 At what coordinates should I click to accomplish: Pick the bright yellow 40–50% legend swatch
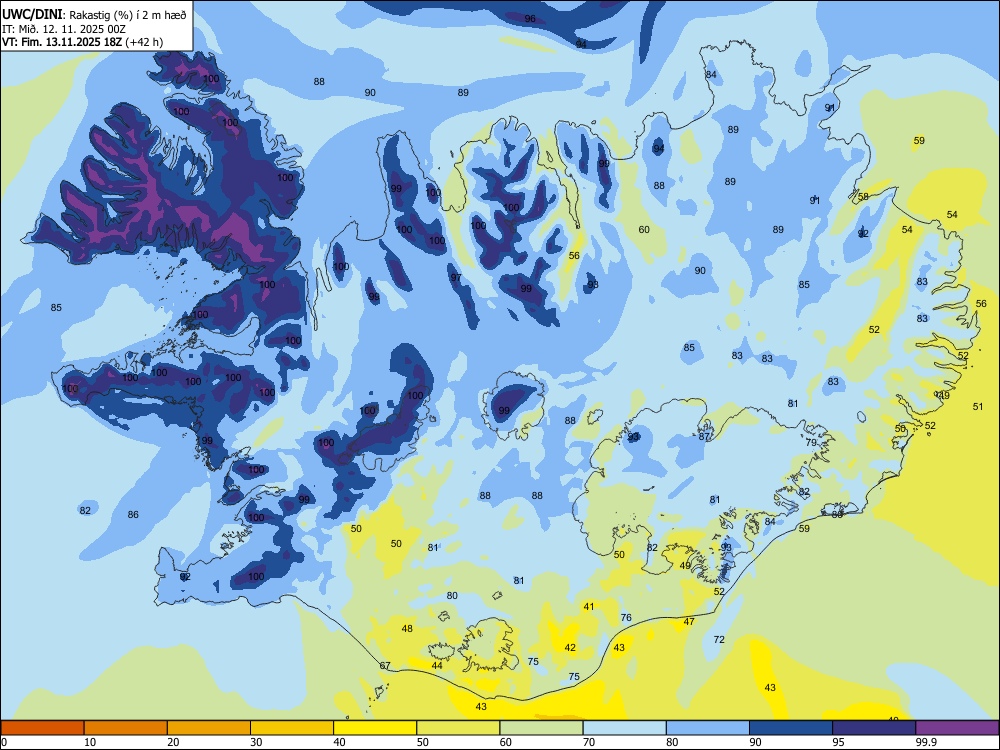point(375,728)
